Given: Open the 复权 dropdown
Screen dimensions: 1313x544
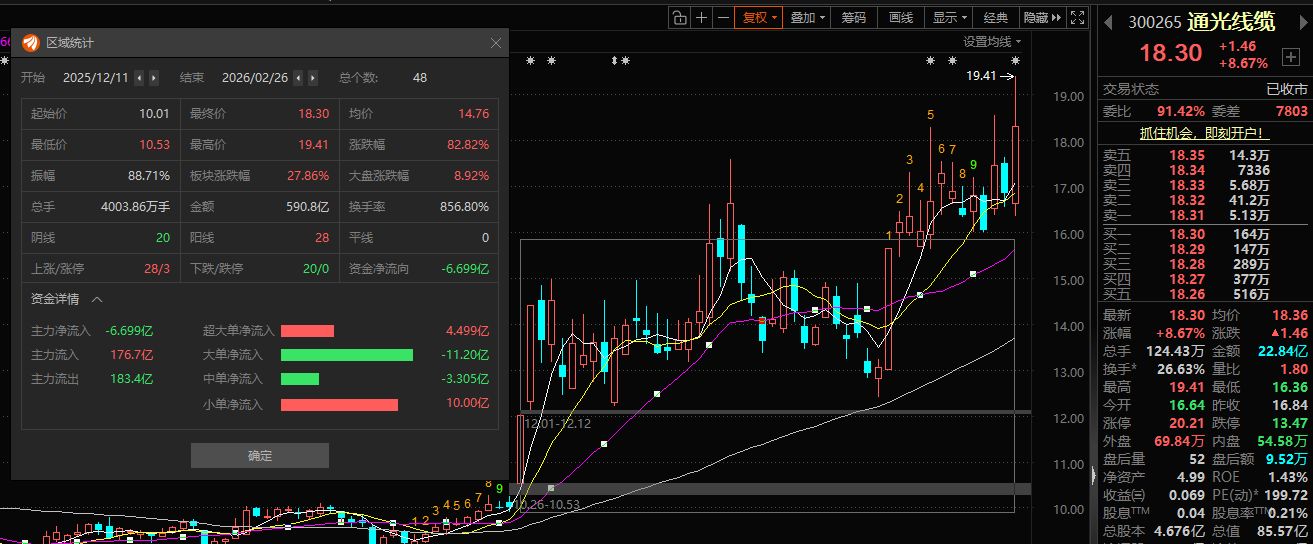Looking at the screenshot, I should 757,17.
